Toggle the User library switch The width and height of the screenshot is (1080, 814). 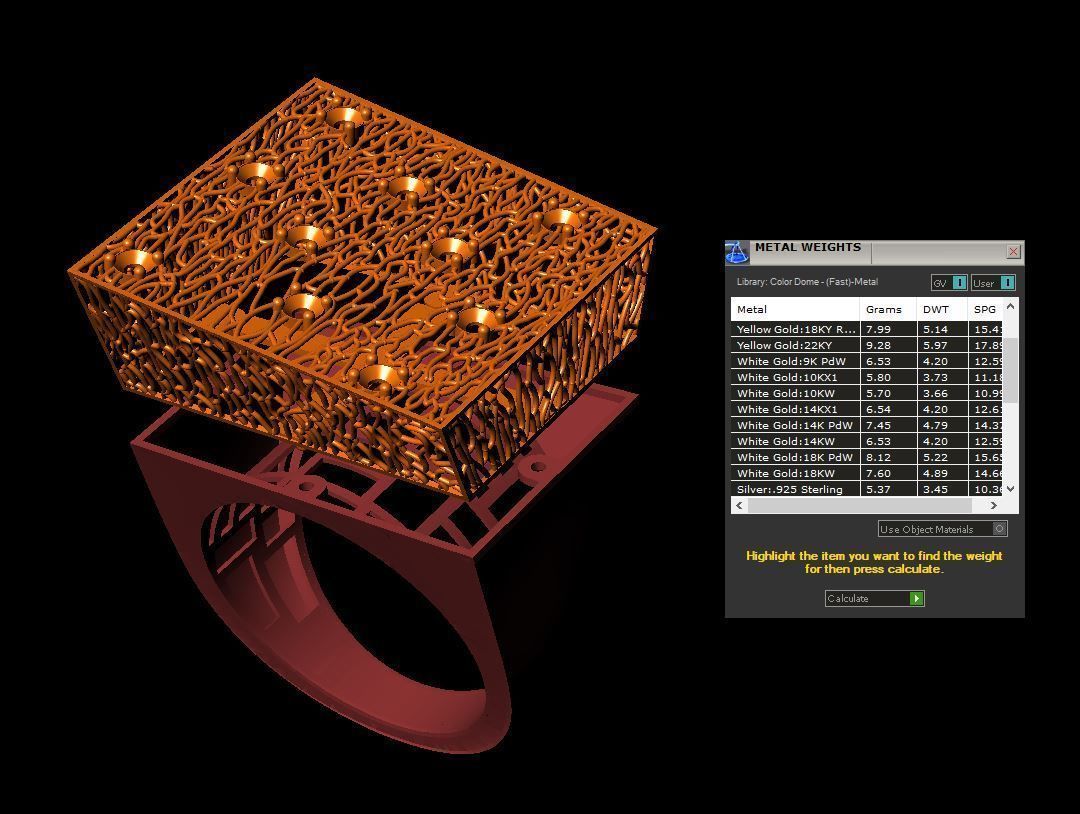click(x=993, y=283)
